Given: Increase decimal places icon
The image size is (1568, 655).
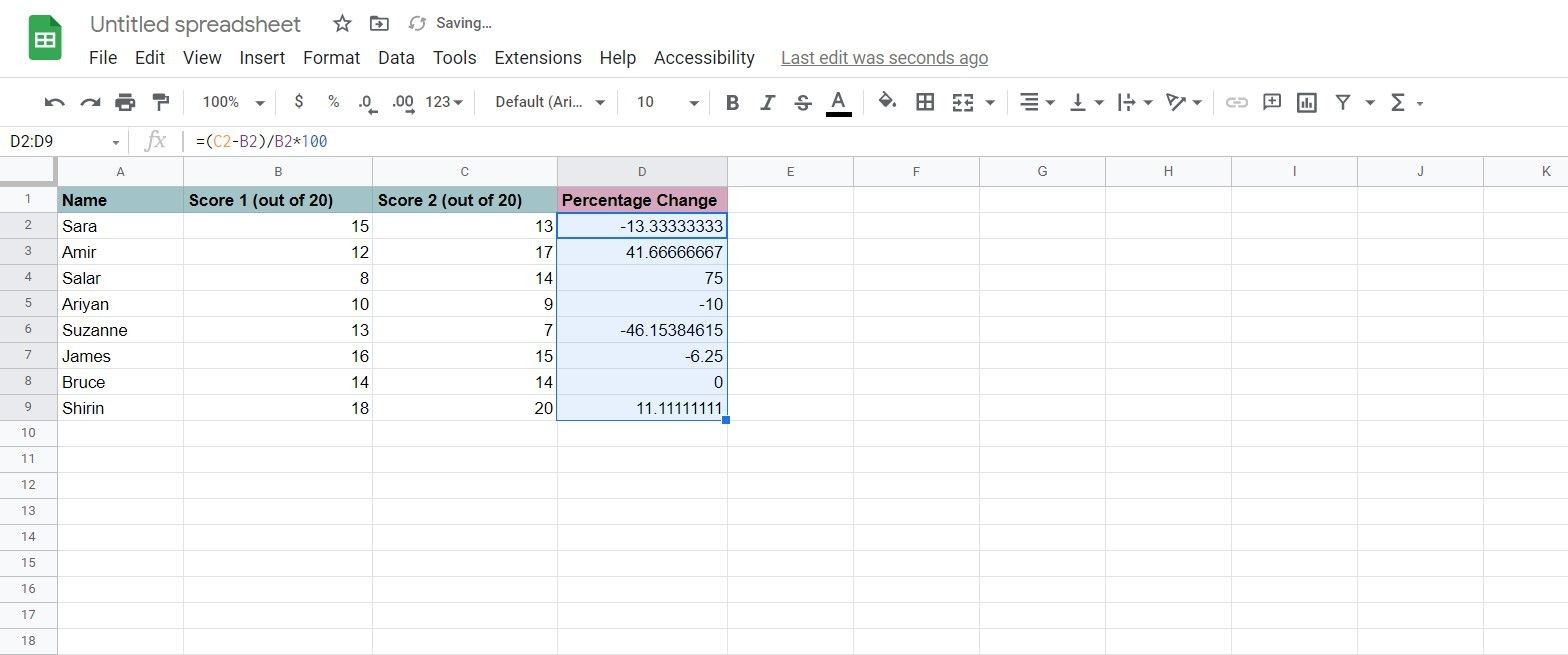Looking at the screenshot, I should pyautogui.click(x=403, y=102).
